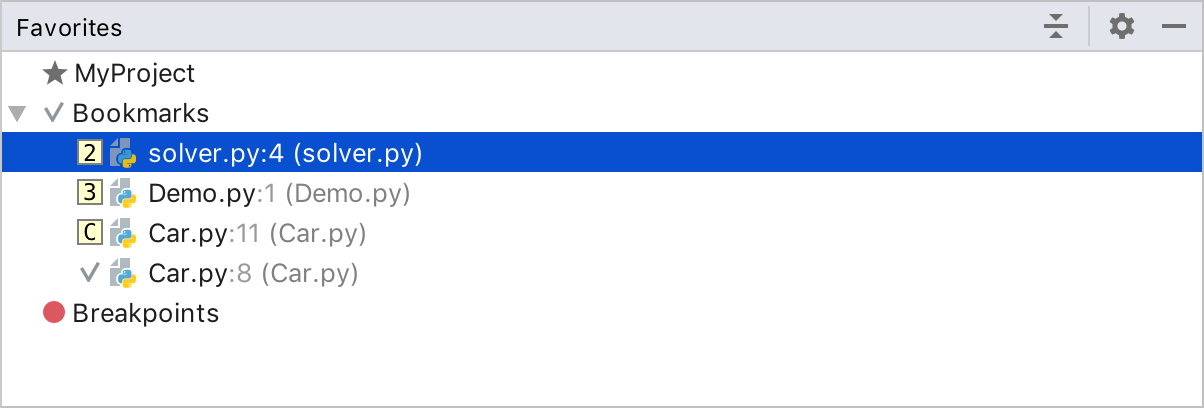Select the MyProject favorites list
This screenshot has height=408, width=1204.
click(x=134, y=73)
